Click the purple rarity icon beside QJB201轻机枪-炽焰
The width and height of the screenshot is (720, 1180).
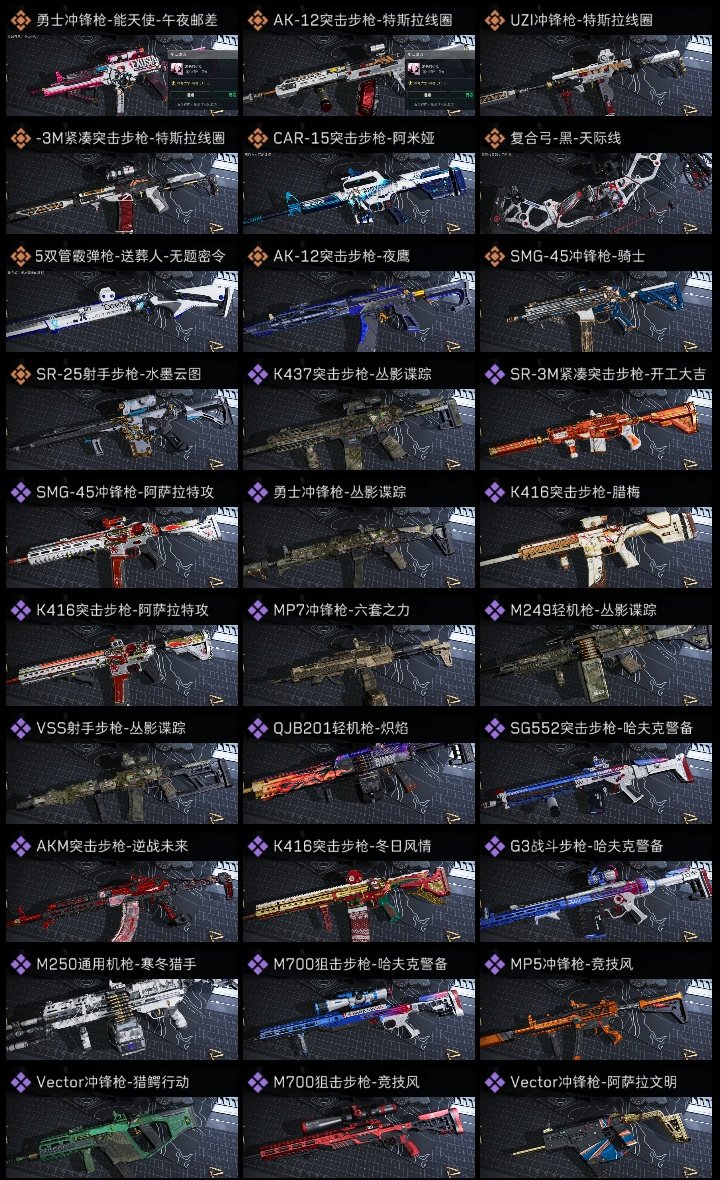click(x=257, y=728)
